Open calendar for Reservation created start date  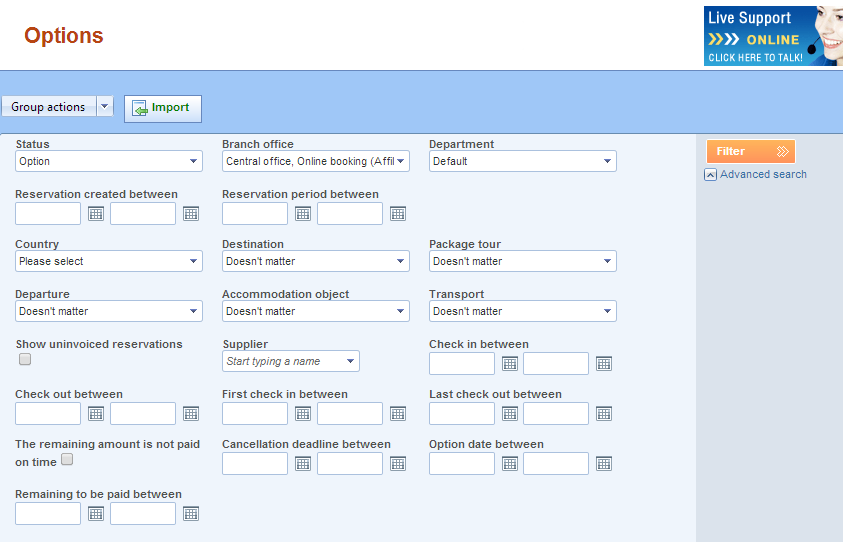coord(96,213)
